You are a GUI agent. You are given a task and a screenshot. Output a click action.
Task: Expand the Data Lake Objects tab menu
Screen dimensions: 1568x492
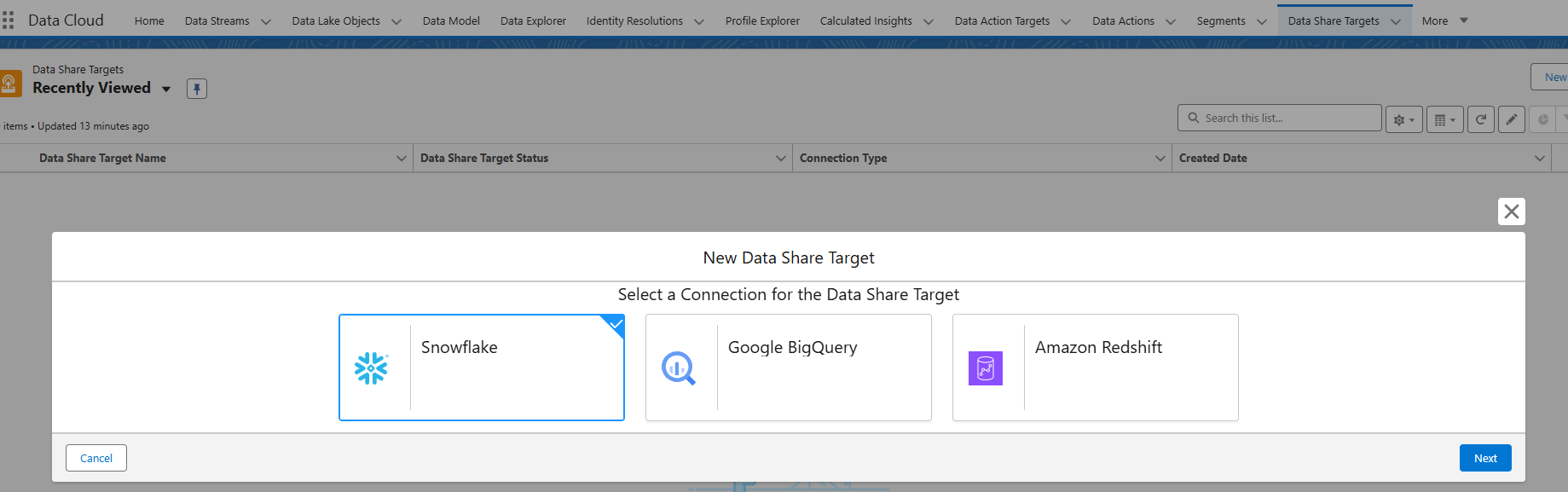pos(396,21)
